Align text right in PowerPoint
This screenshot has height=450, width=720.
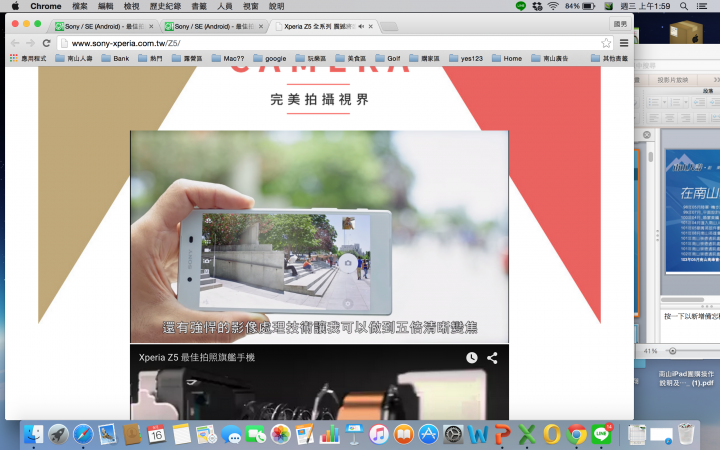686,118
